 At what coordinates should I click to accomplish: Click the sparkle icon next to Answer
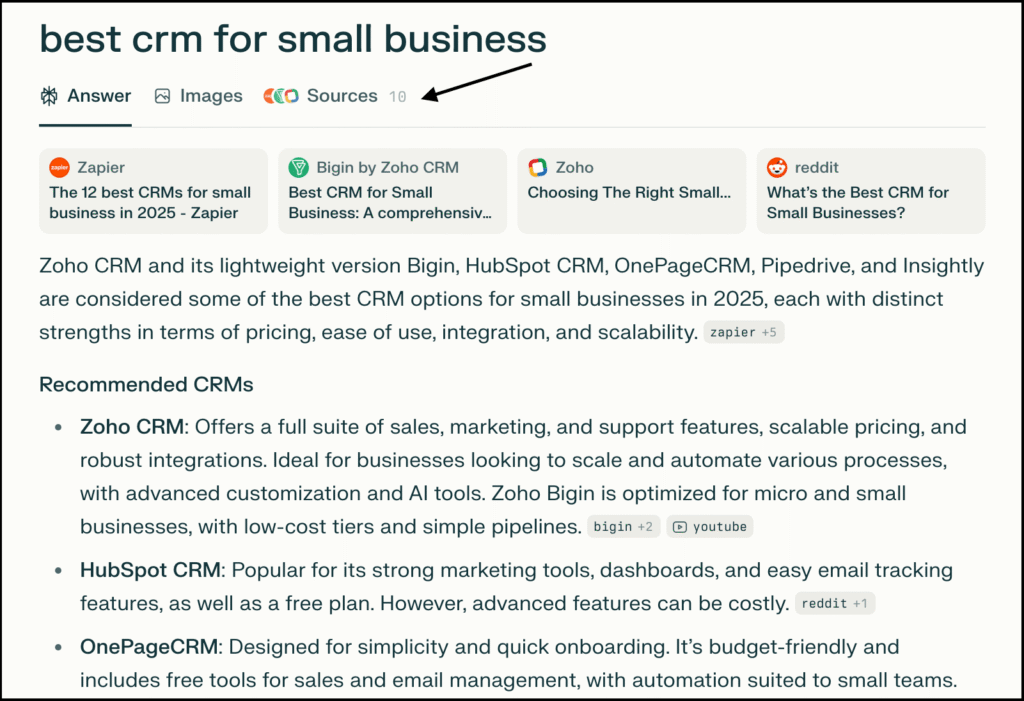pyautogui.click(x=47, y=95)
